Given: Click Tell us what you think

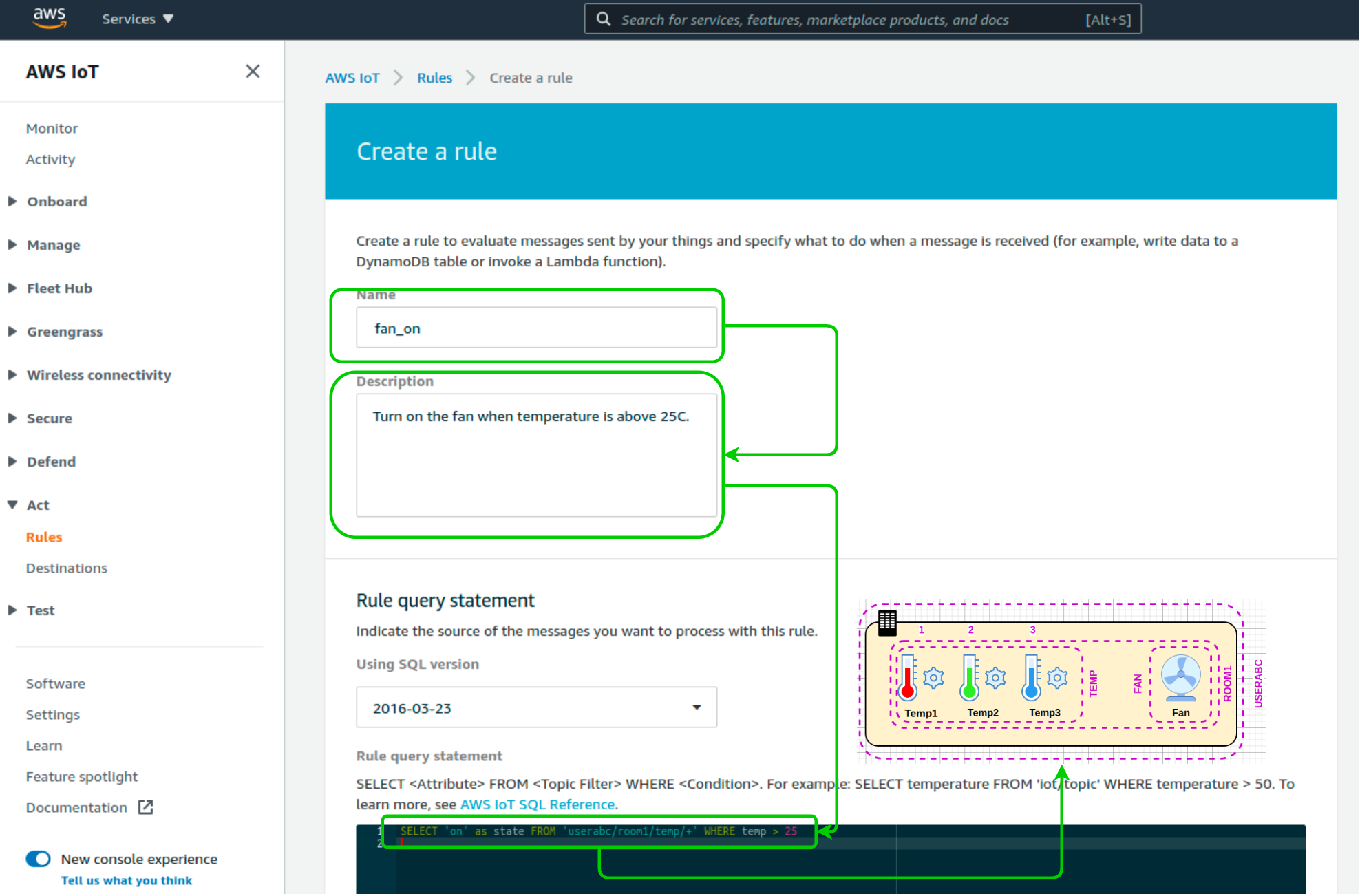Looking at the screenshot, I should tap(127, 881).
